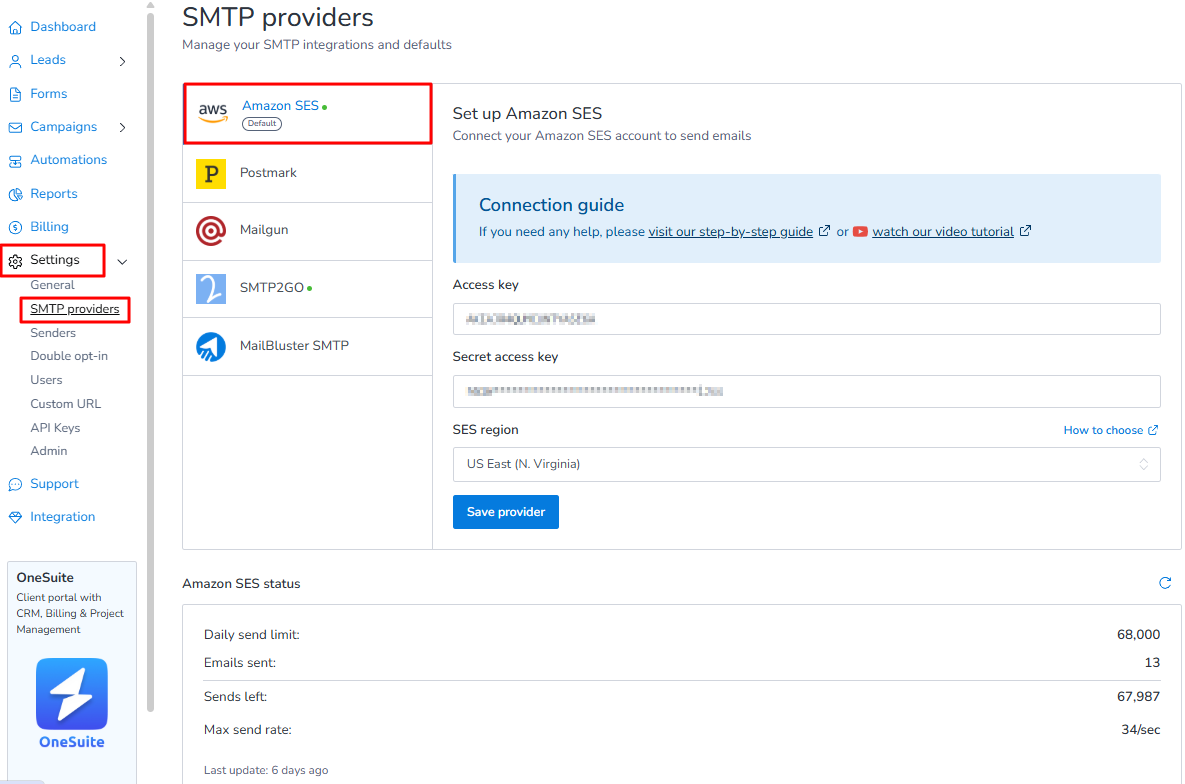
Task: Select the Amazon SES provider
Action: point(308,113)
